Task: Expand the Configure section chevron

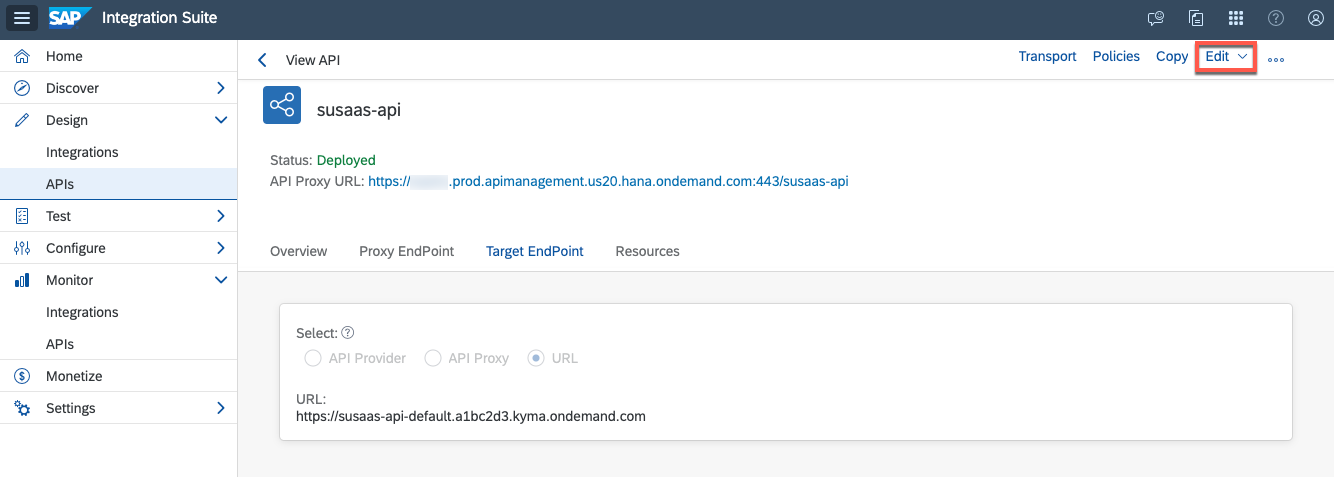Action: tap(221, 248)
